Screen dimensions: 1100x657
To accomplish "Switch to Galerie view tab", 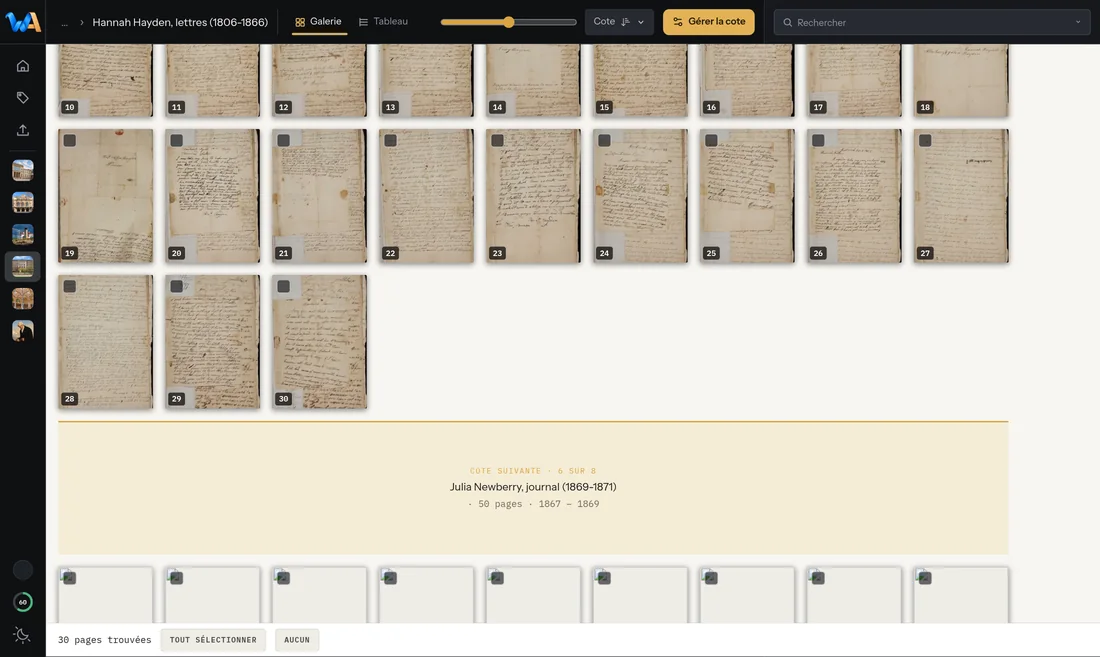I will pos(318,22).
